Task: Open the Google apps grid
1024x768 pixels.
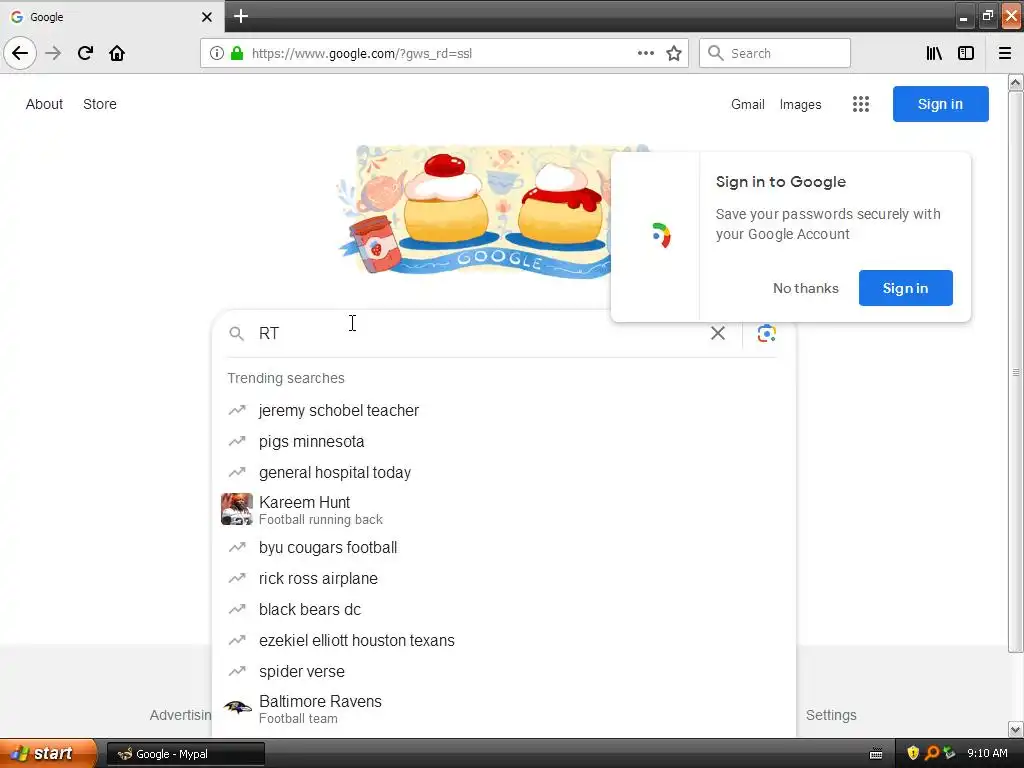Action: pos(861,104)
